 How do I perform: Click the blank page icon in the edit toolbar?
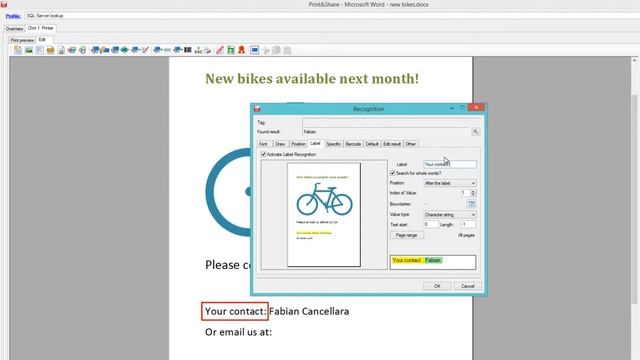tap(18, 50)
